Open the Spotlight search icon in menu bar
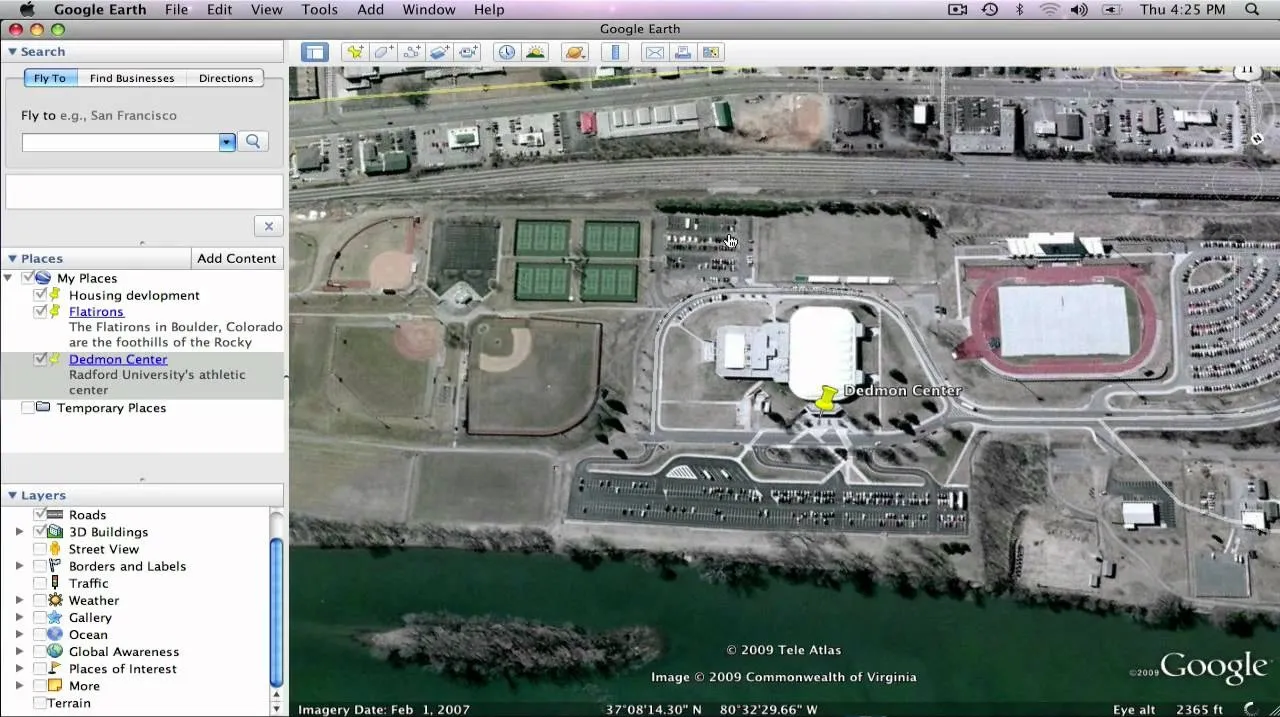 1252,9
